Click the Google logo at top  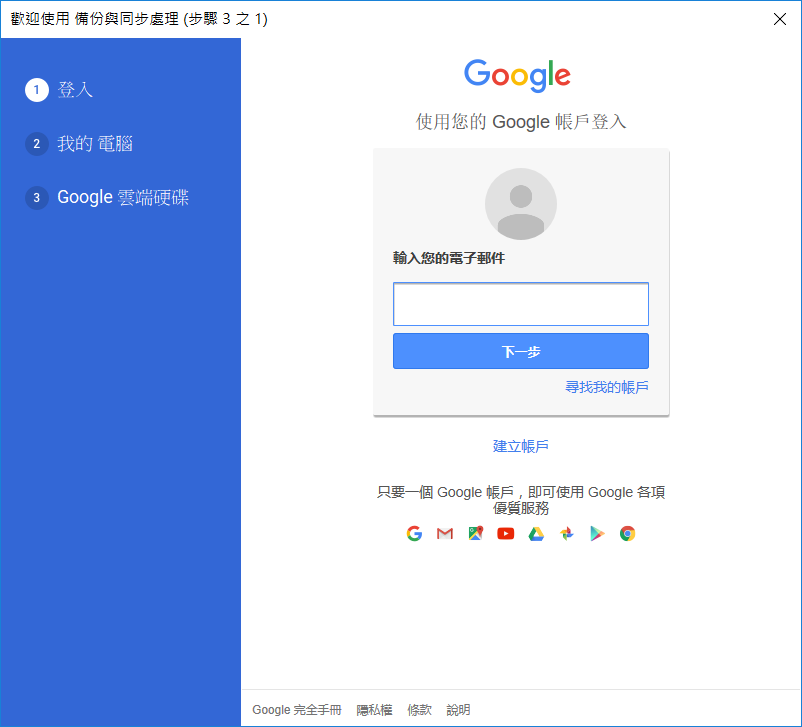[517, 76]
